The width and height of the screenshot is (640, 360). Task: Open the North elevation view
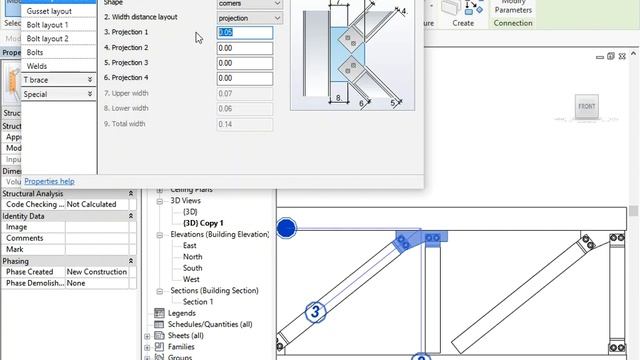pyautogui.click(x=193, y=257)
